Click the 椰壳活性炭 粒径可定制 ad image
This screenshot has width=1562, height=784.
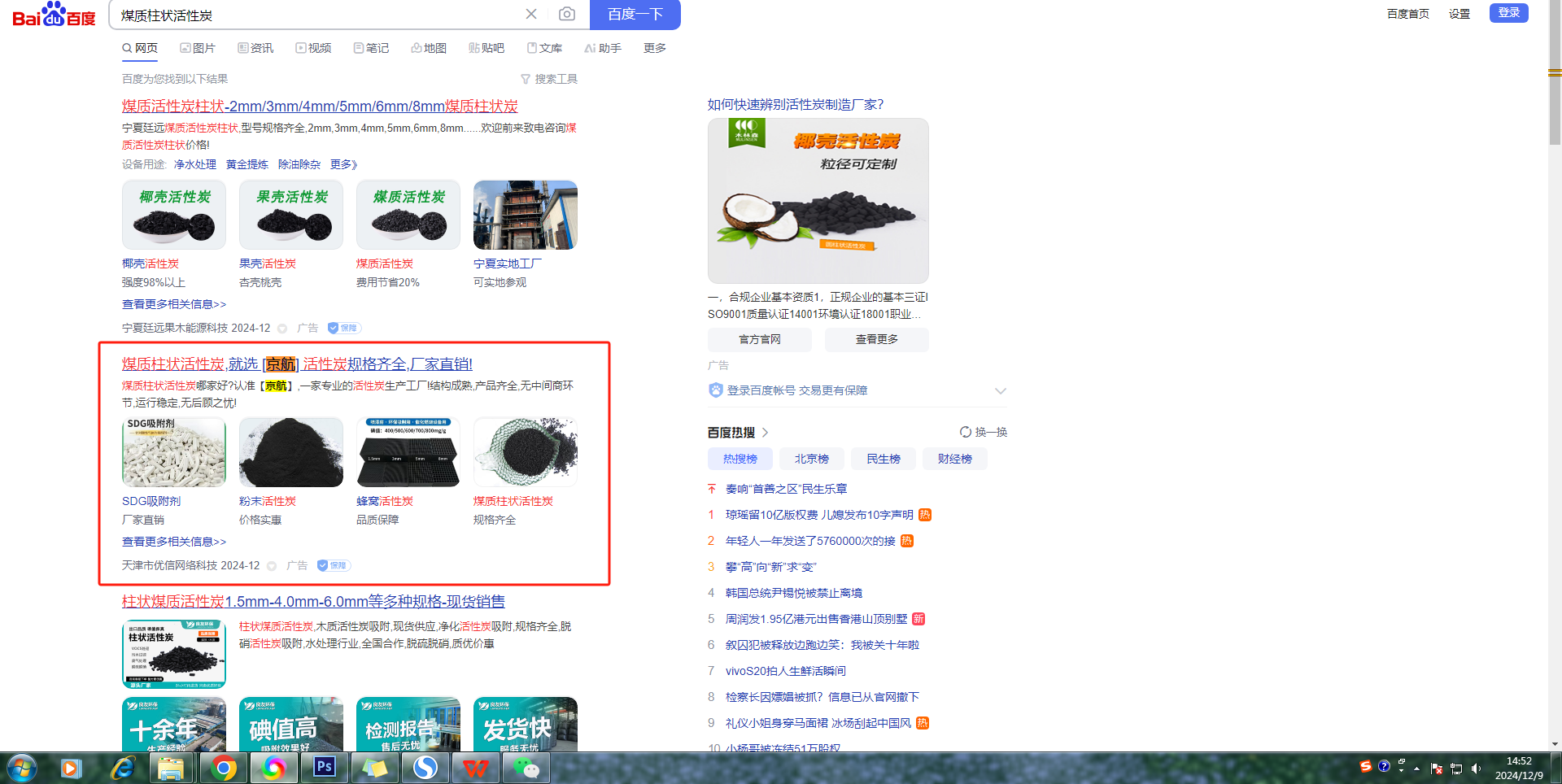(x=818, y=201)
